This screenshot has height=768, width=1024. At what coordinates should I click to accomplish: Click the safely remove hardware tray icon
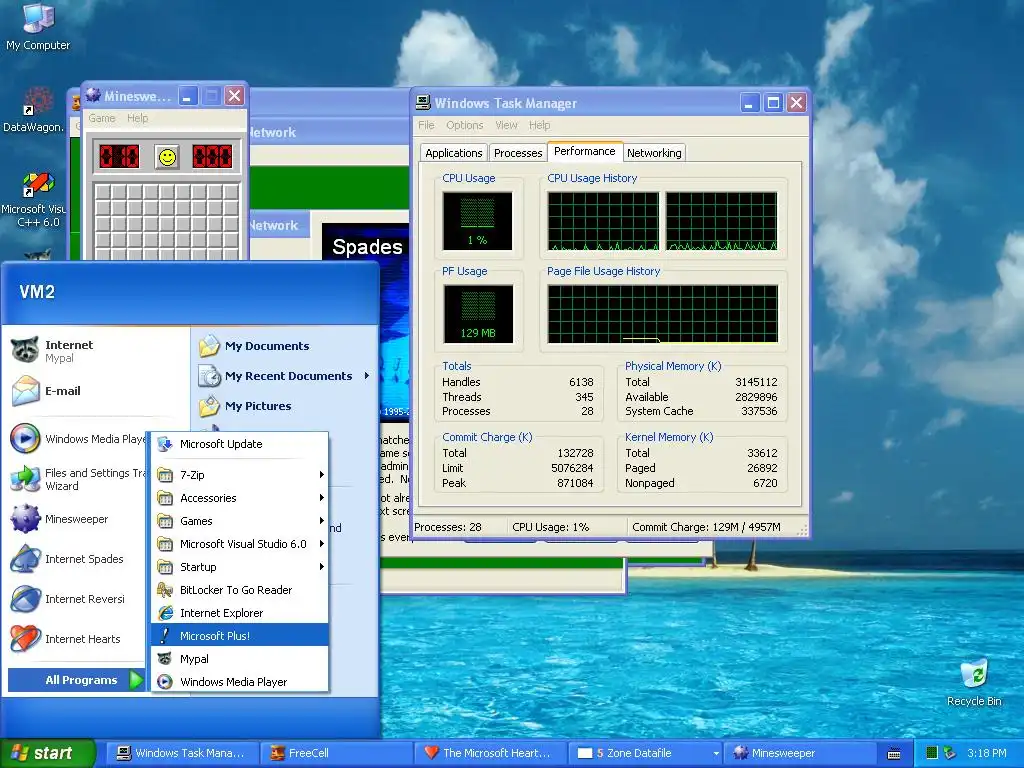[x=950, y=753]
